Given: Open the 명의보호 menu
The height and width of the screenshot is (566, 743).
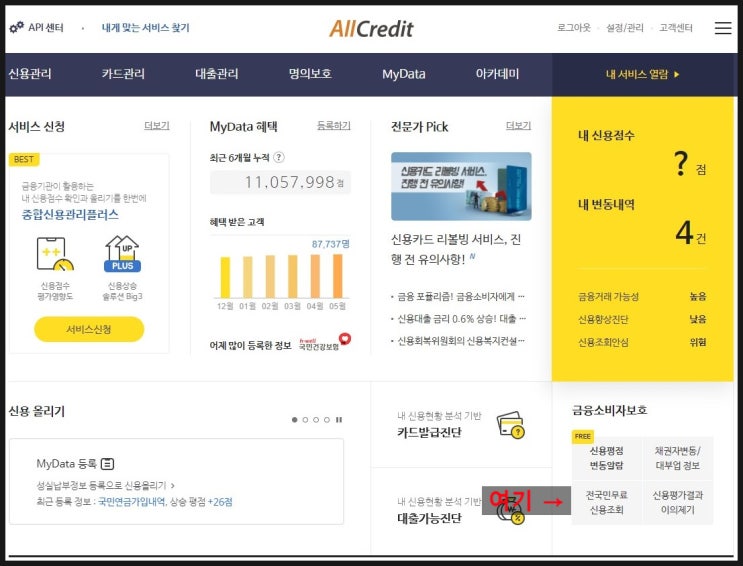Looking at the screenshot, I should pyautogui.click(x=310, y=74).
